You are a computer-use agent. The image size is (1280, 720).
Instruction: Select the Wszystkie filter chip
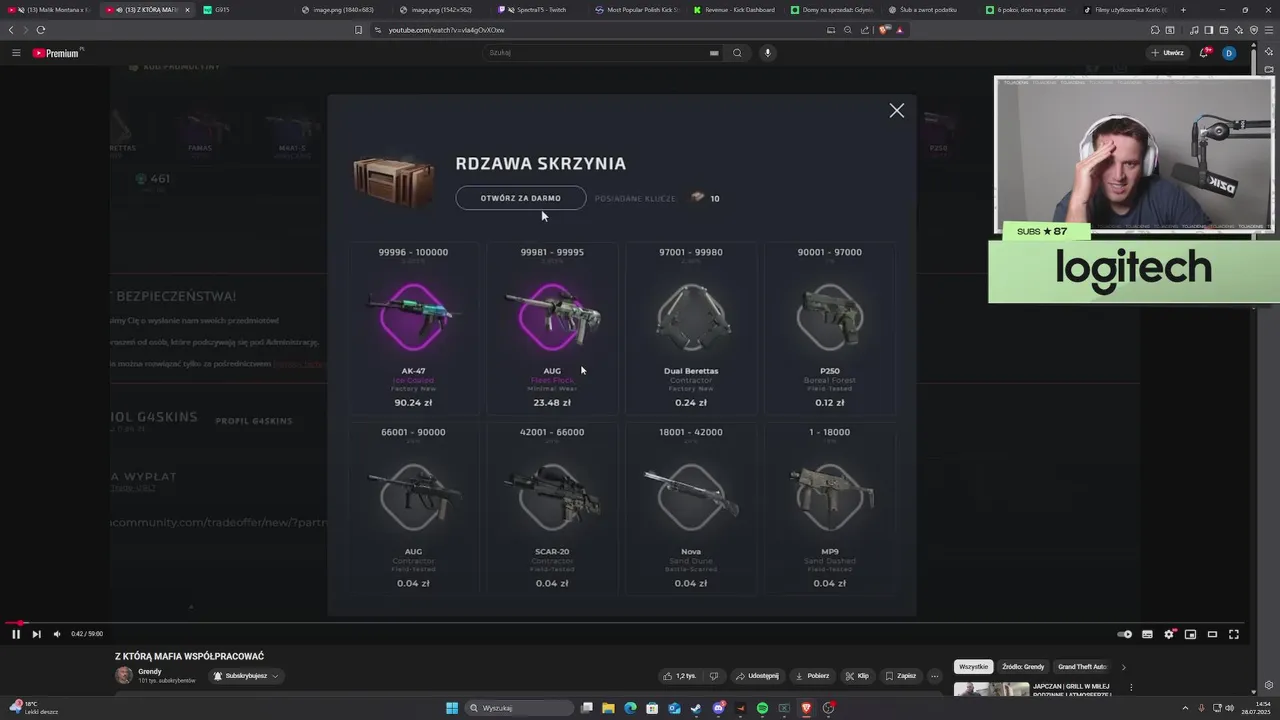tap(973, 667)
